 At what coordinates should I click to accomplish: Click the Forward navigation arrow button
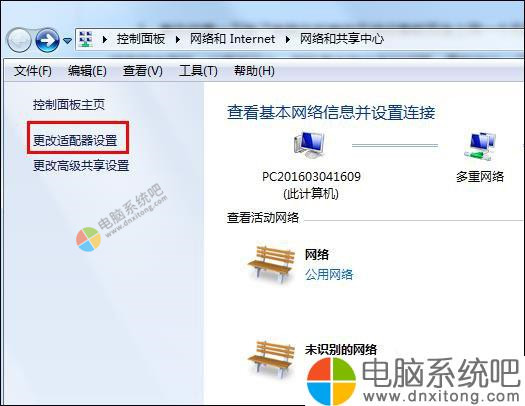pyautogui.click(x=47, y=40)
